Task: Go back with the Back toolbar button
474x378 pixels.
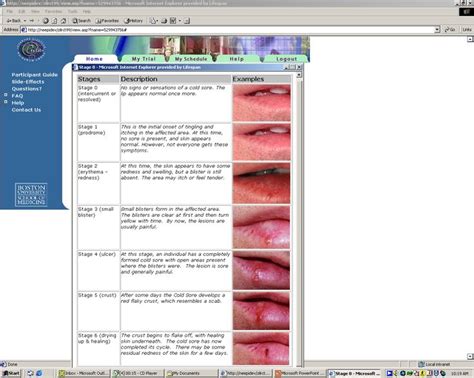Action: [x=13, y=21]
